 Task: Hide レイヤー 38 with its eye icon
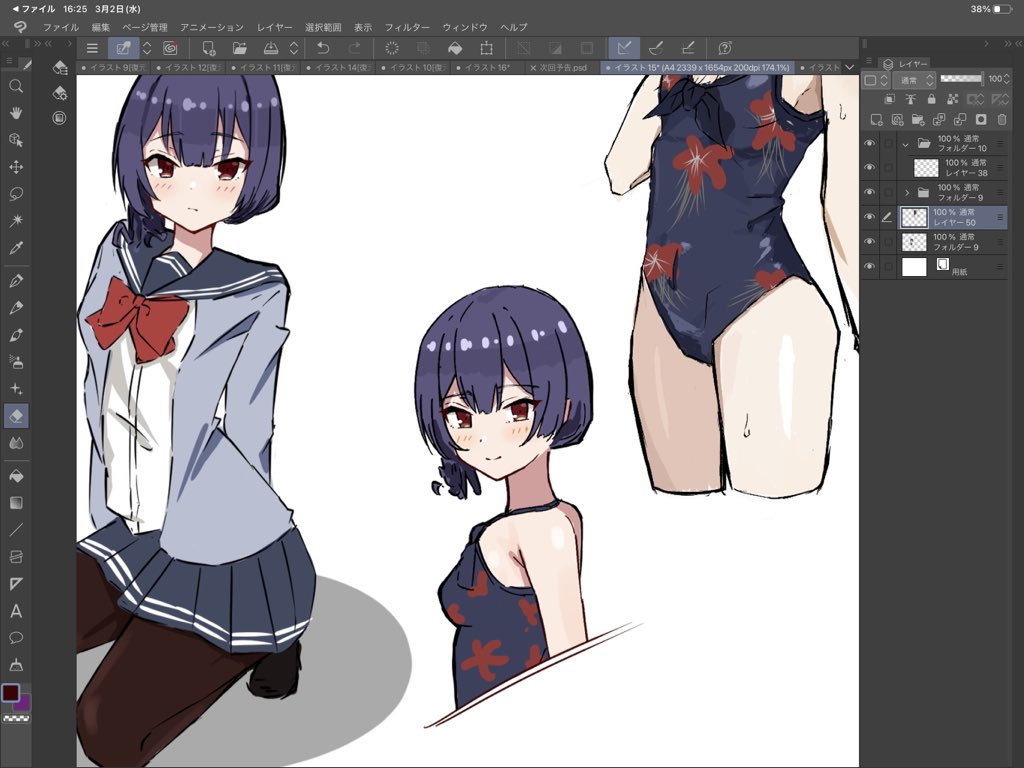(x=869, y=168)
